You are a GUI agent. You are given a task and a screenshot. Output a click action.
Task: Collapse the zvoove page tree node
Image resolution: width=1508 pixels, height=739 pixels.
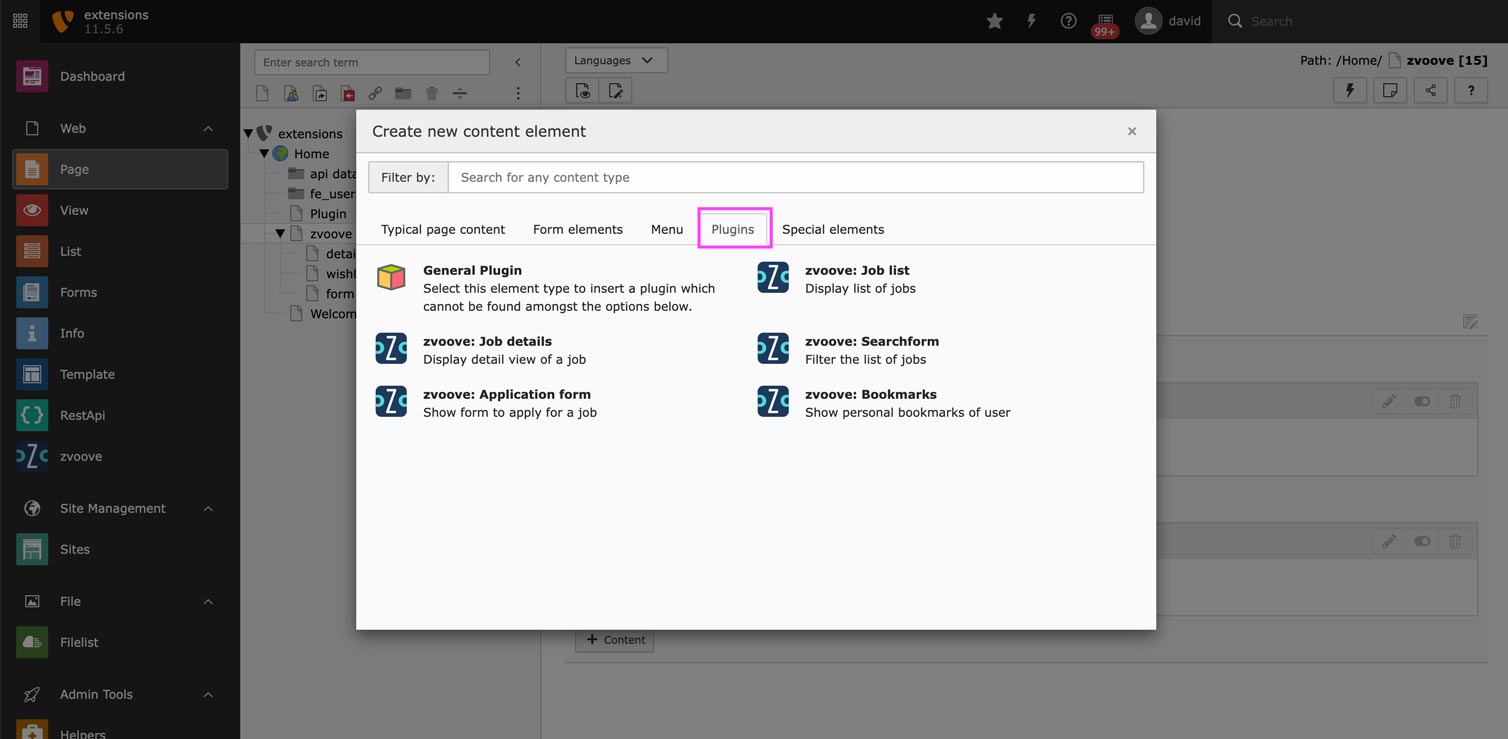click(280, 233)
